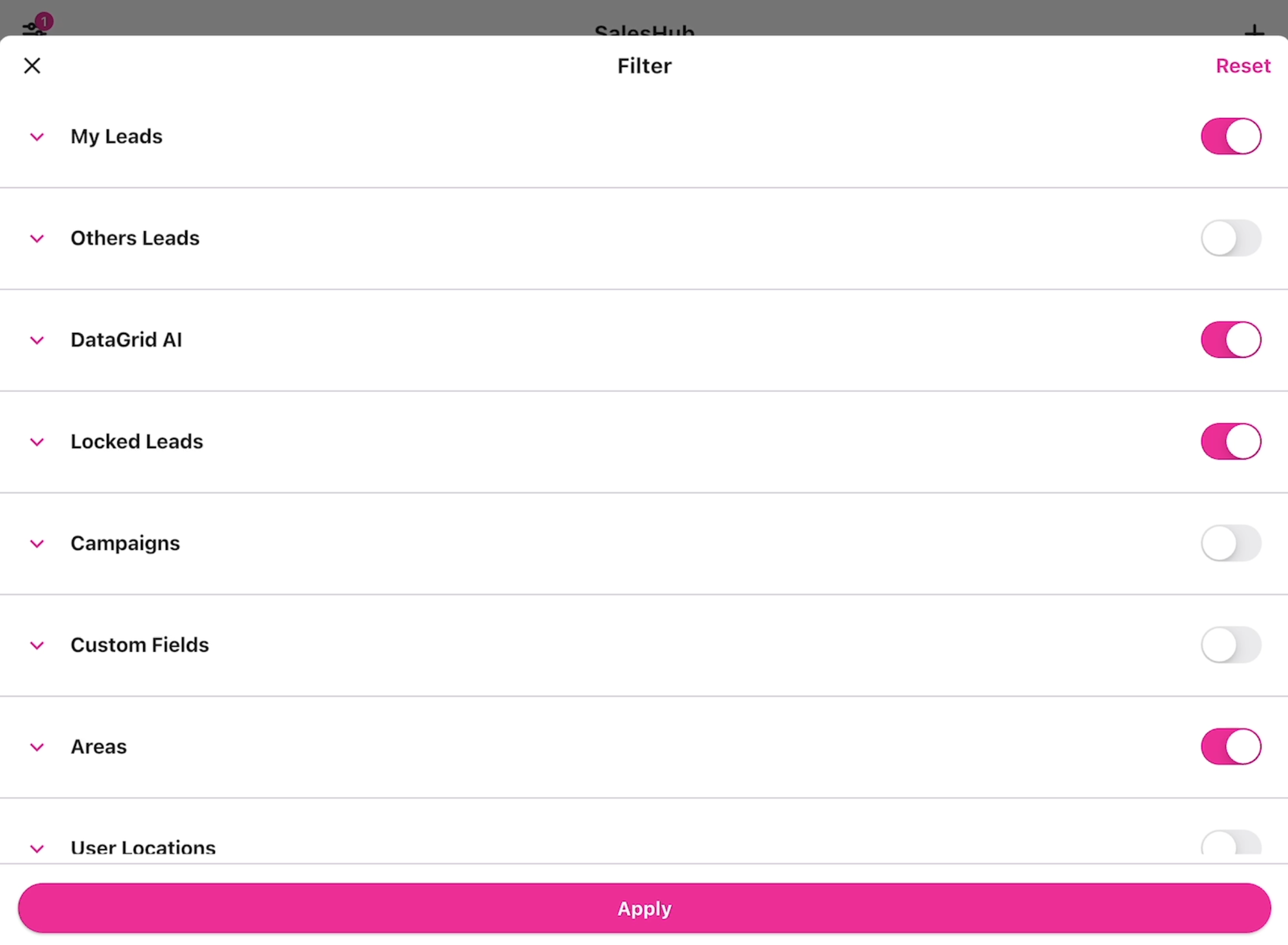The width and height of the screenshot is (1288, 945).
Task: Expand the Locked Leads chevron
Action: tap(37, 442)
